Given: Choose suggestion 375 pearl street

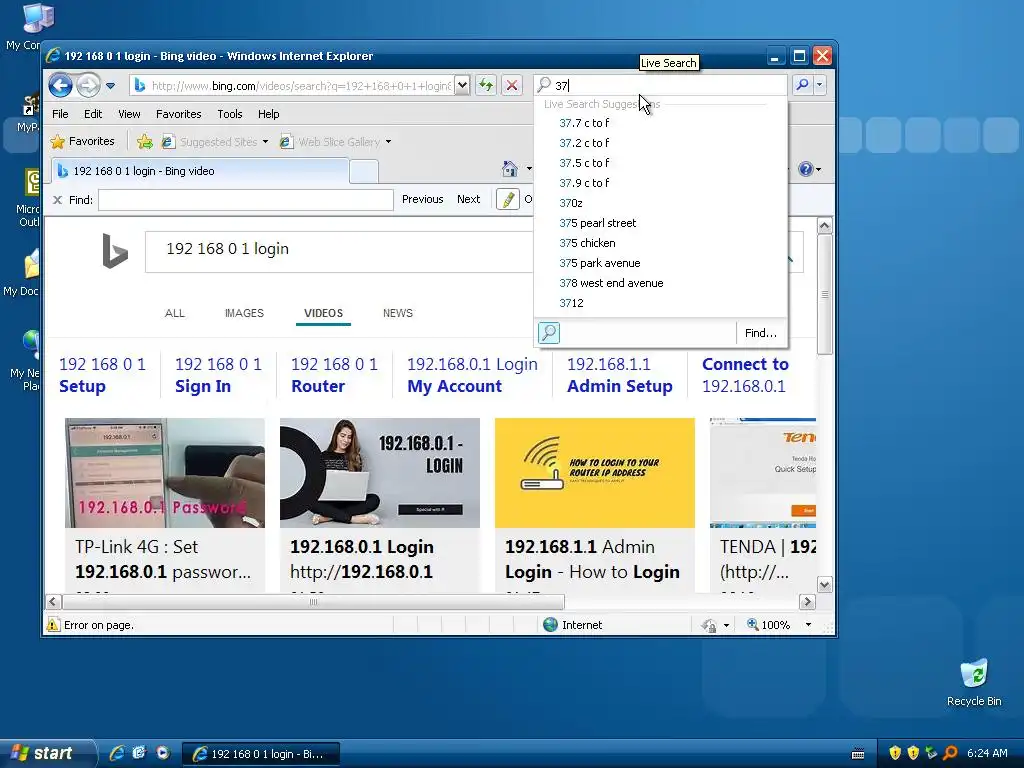Looking at the screenshot, I should (598, 223).
